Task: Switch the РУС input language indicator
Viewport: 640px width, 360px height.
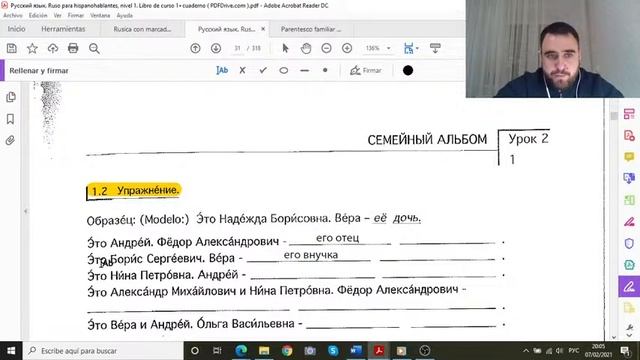Action: click(573, 351)
